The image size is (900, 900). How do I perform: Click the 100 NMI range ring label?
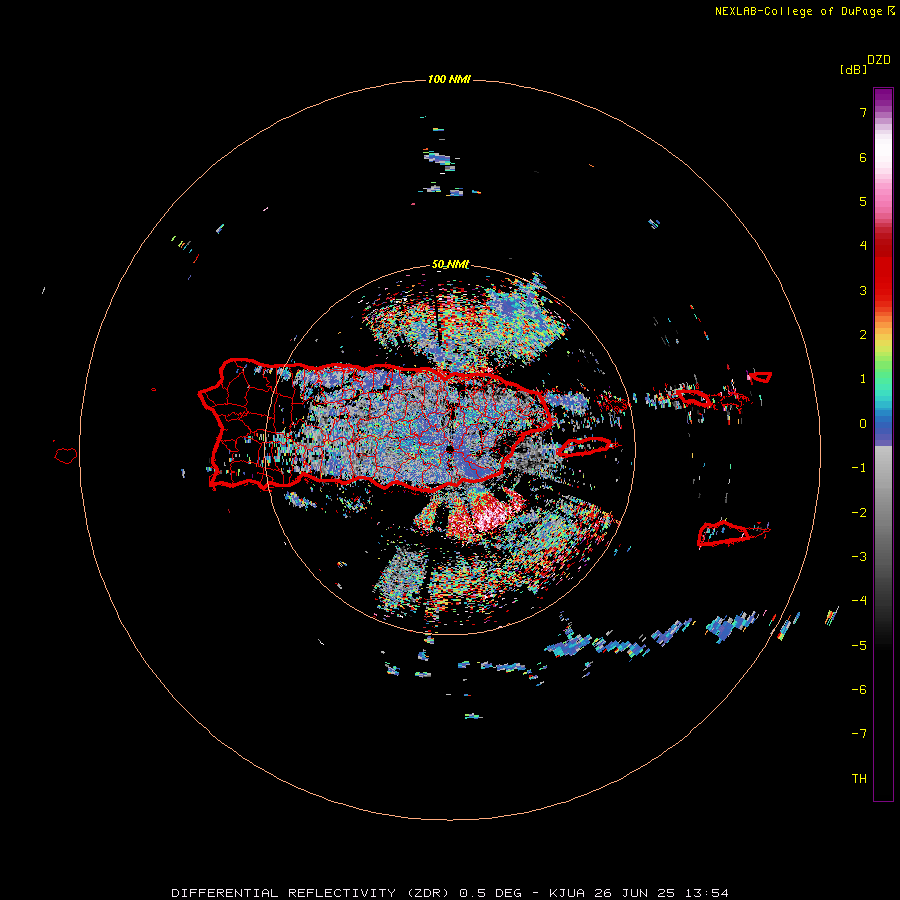click(449, 79)
